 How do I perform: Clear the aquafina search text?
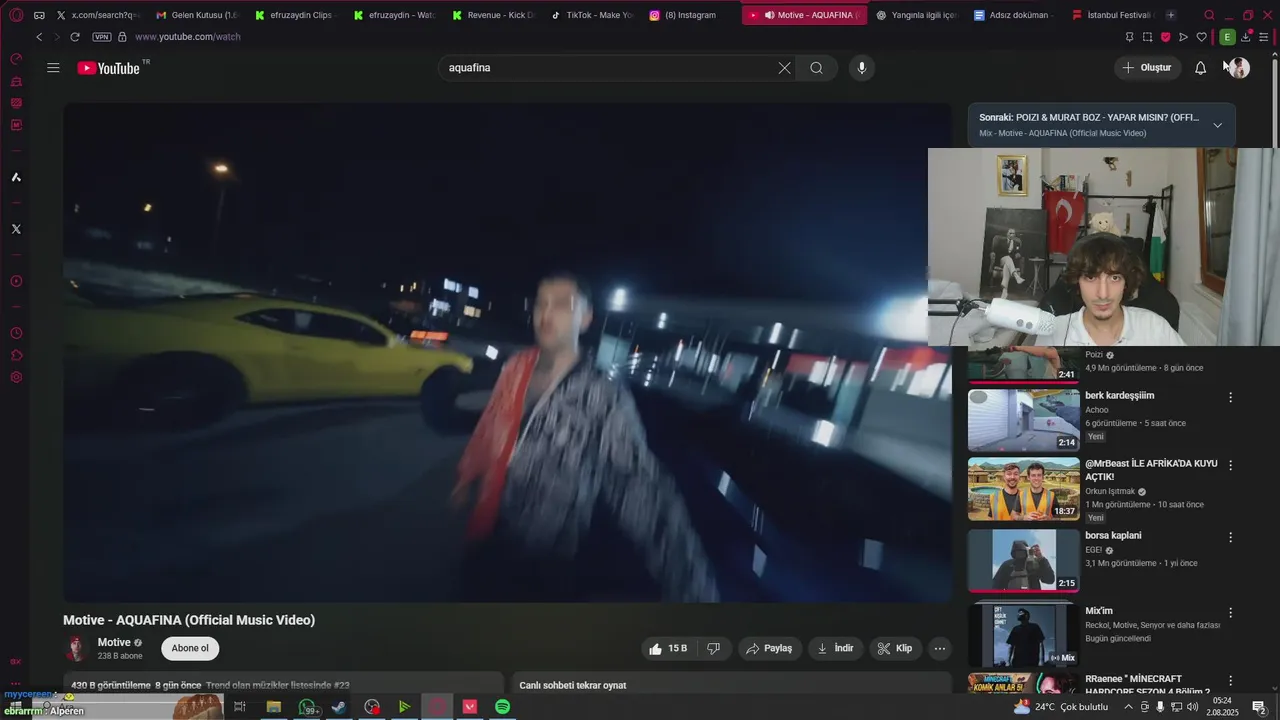pos(784,68)
